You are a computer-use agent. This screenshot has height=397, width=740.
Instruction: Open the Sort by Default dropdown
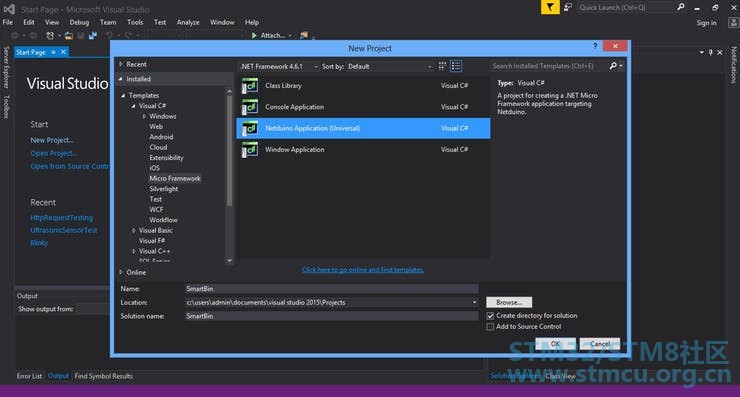pyautogui.click(x=390, y=67)
